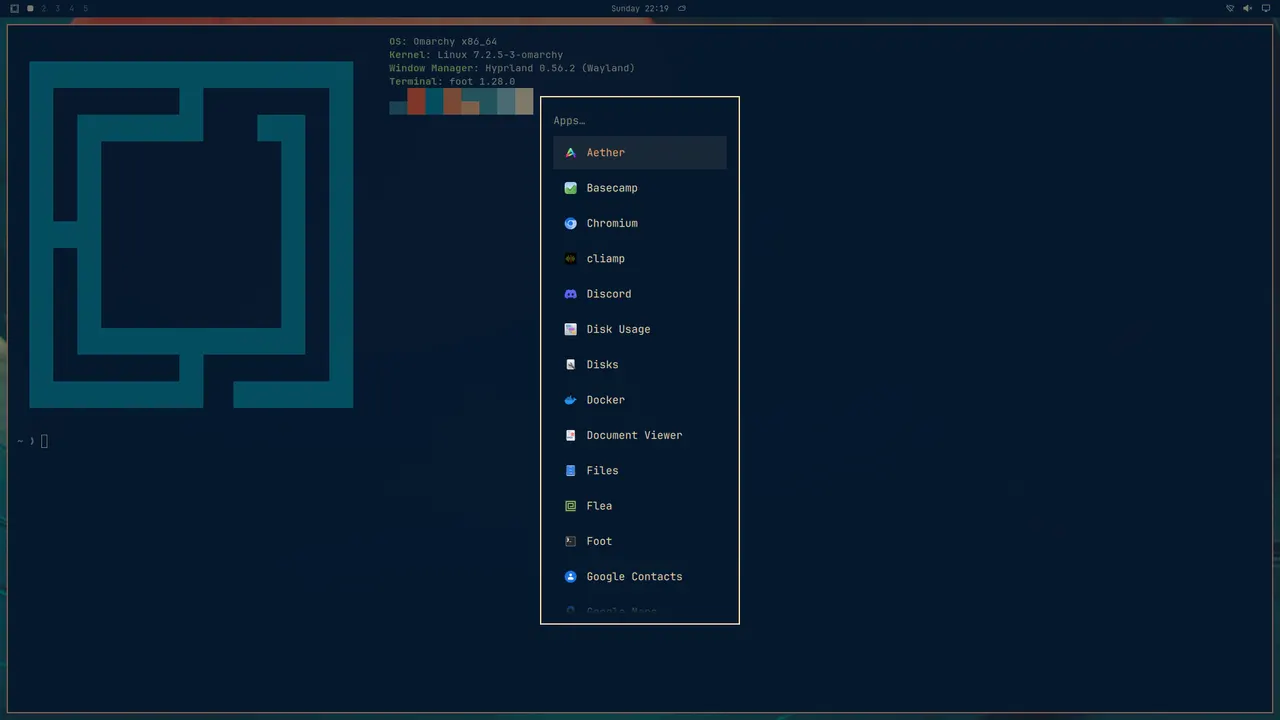This screenshot has height=720, width=1280.
Task: Click the audio volume tray icon
Action: tap(1247, 8)
